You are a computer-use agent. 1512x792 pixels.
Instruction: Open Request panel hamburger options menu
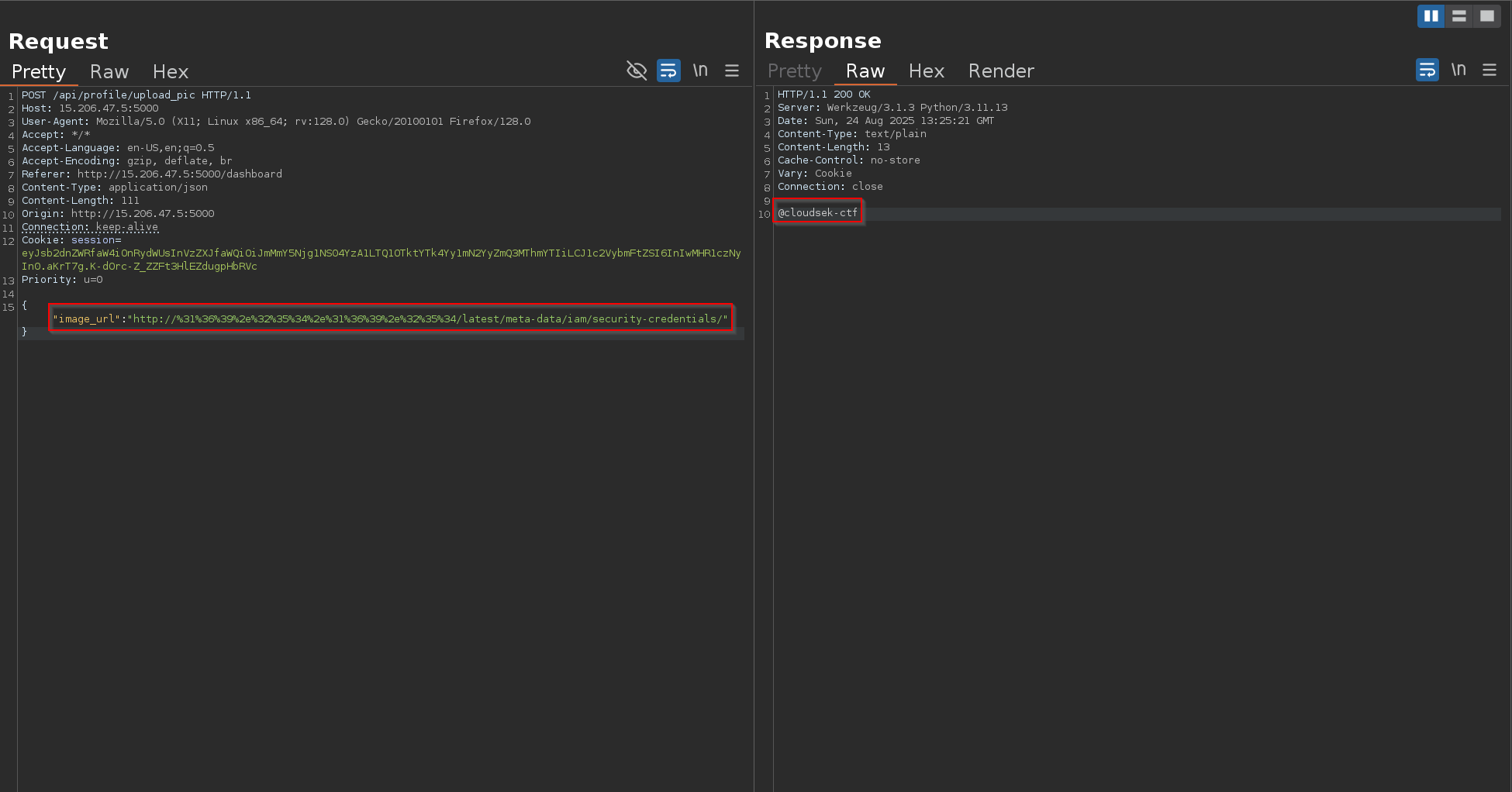click(x=731, y=71)
